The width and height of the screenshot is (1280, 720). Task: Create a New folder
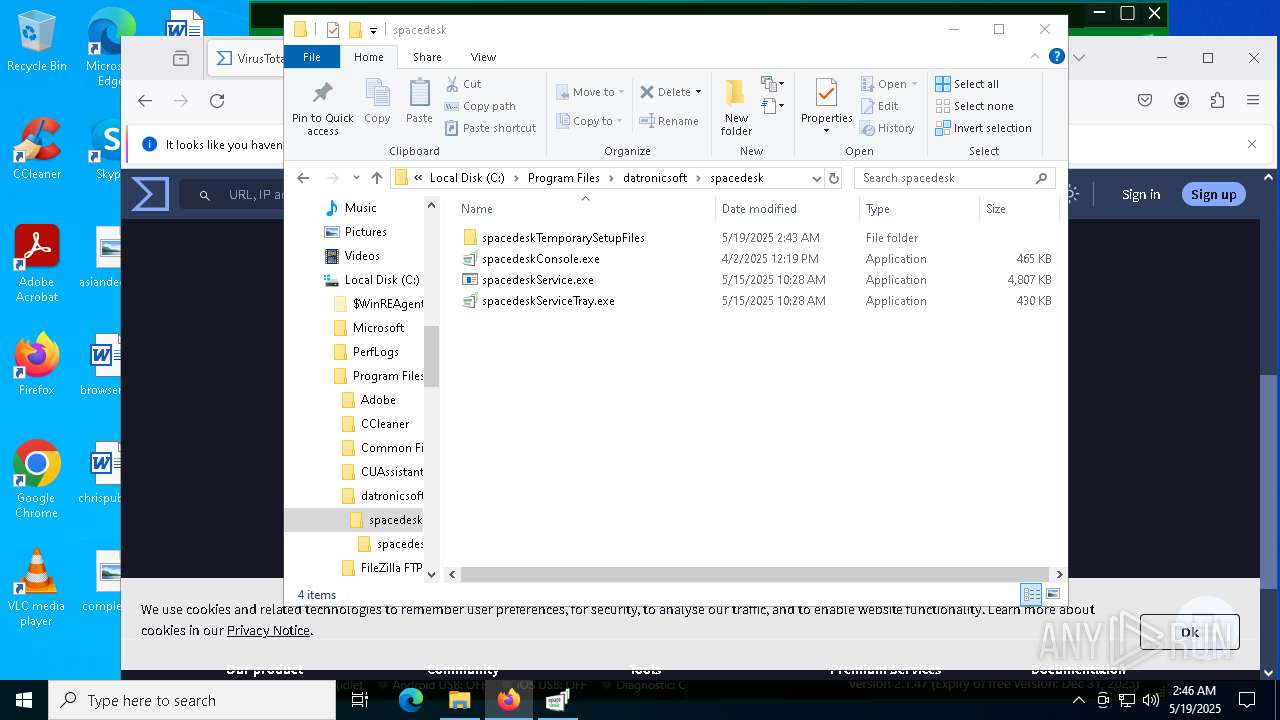pyautogui.click(x=736, y=107)
